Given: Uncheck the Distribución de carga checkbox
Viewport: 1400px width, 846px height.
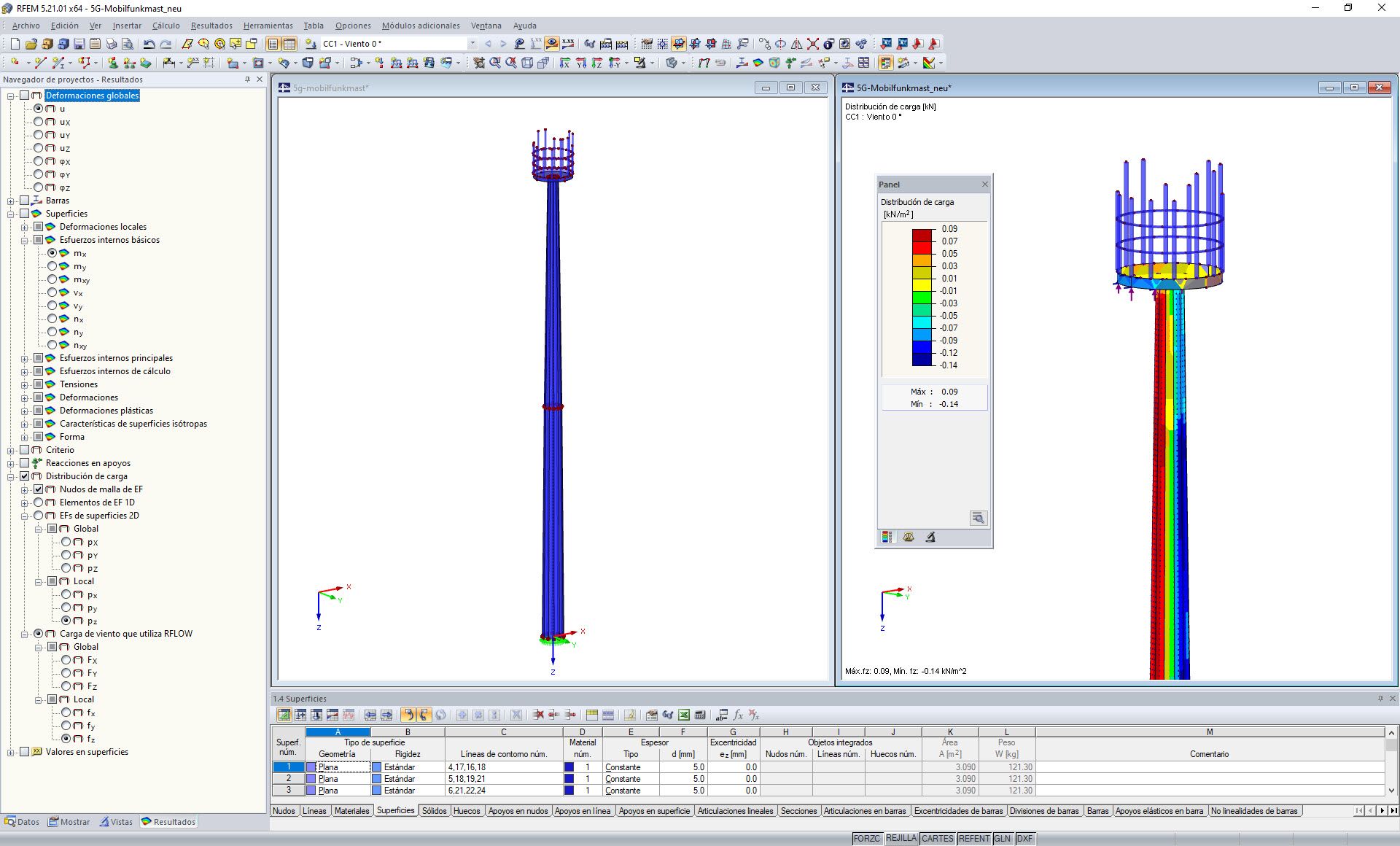Looking at the screenshot, I should [25, 476].
